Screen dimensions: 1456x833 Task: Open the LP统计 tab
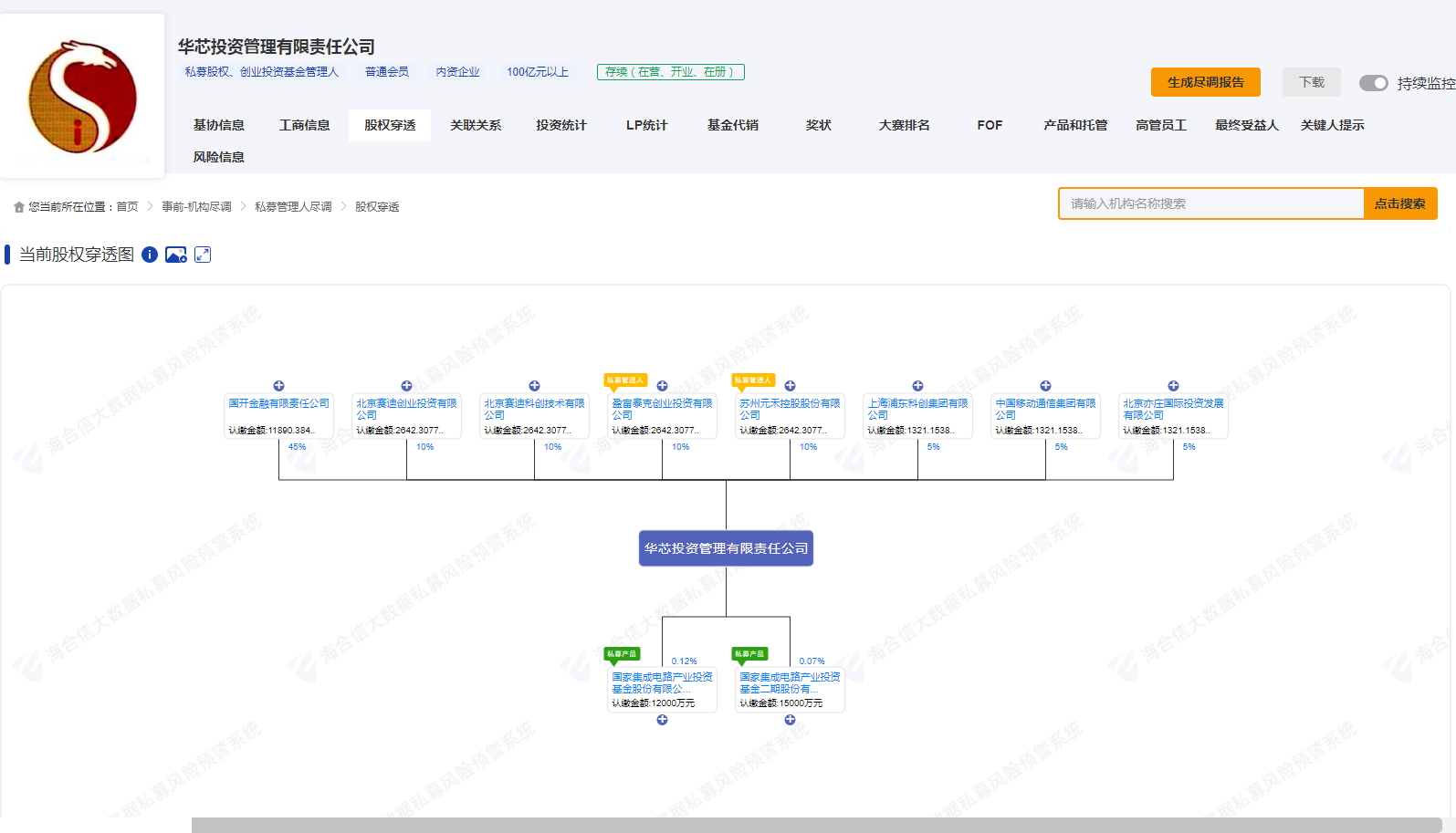[646, 125]
